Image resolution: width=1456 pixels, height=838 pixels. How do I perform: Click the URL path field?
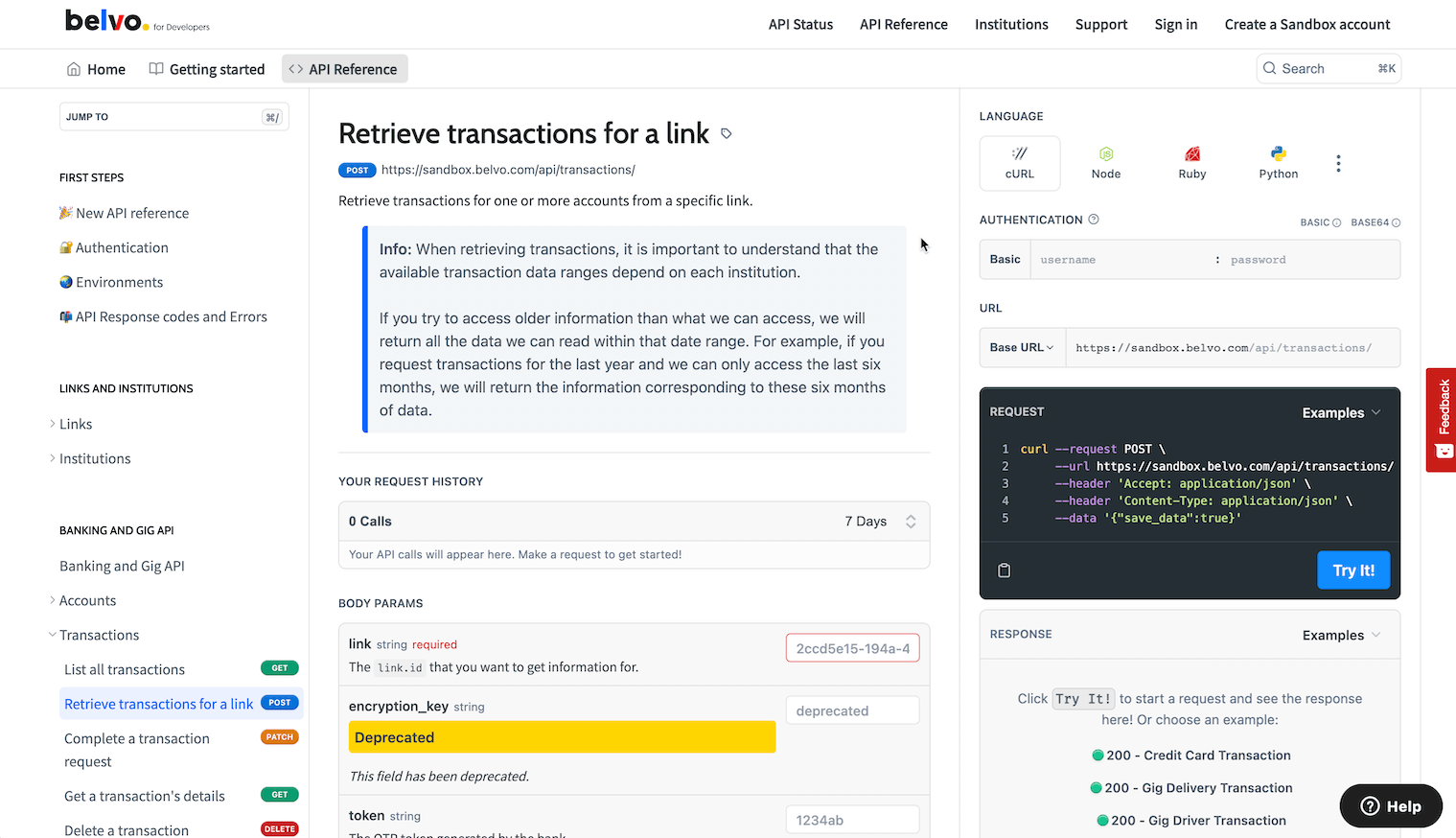1233,347
